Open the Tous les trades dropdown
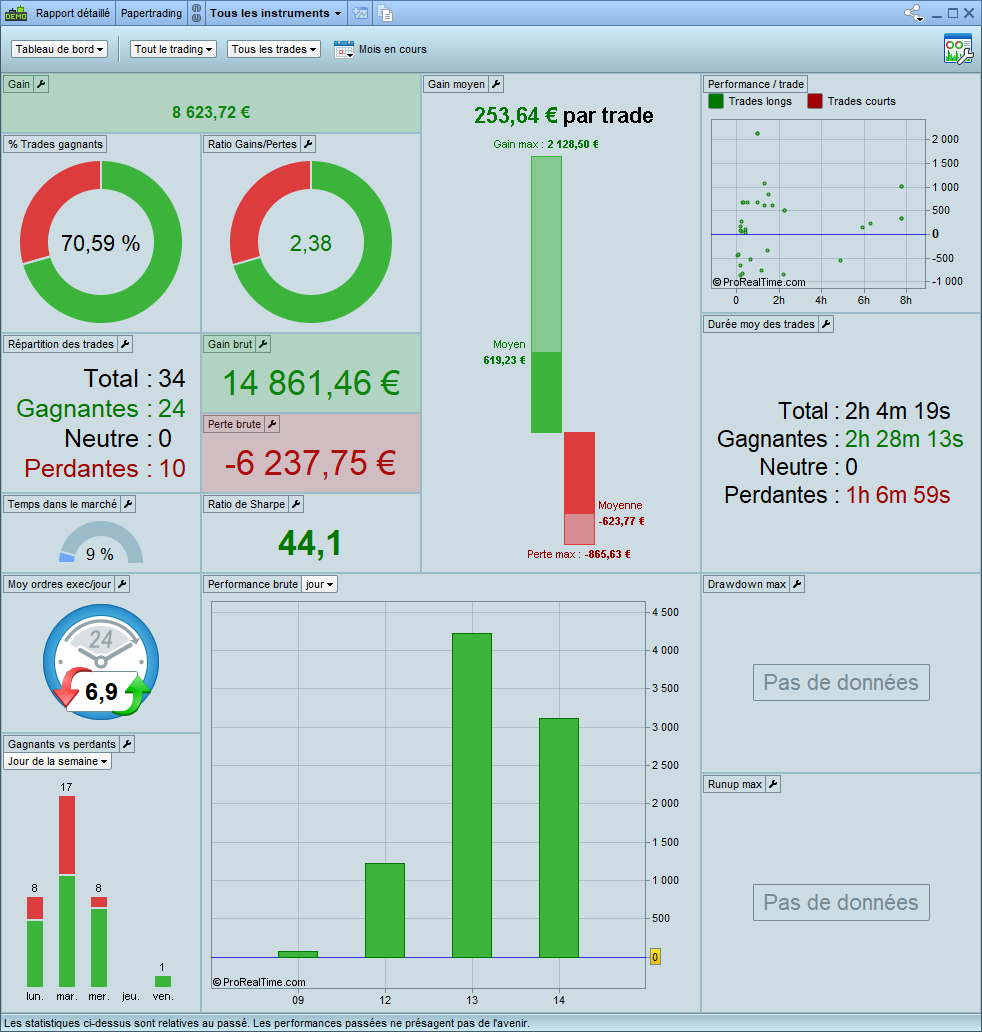 274,49
